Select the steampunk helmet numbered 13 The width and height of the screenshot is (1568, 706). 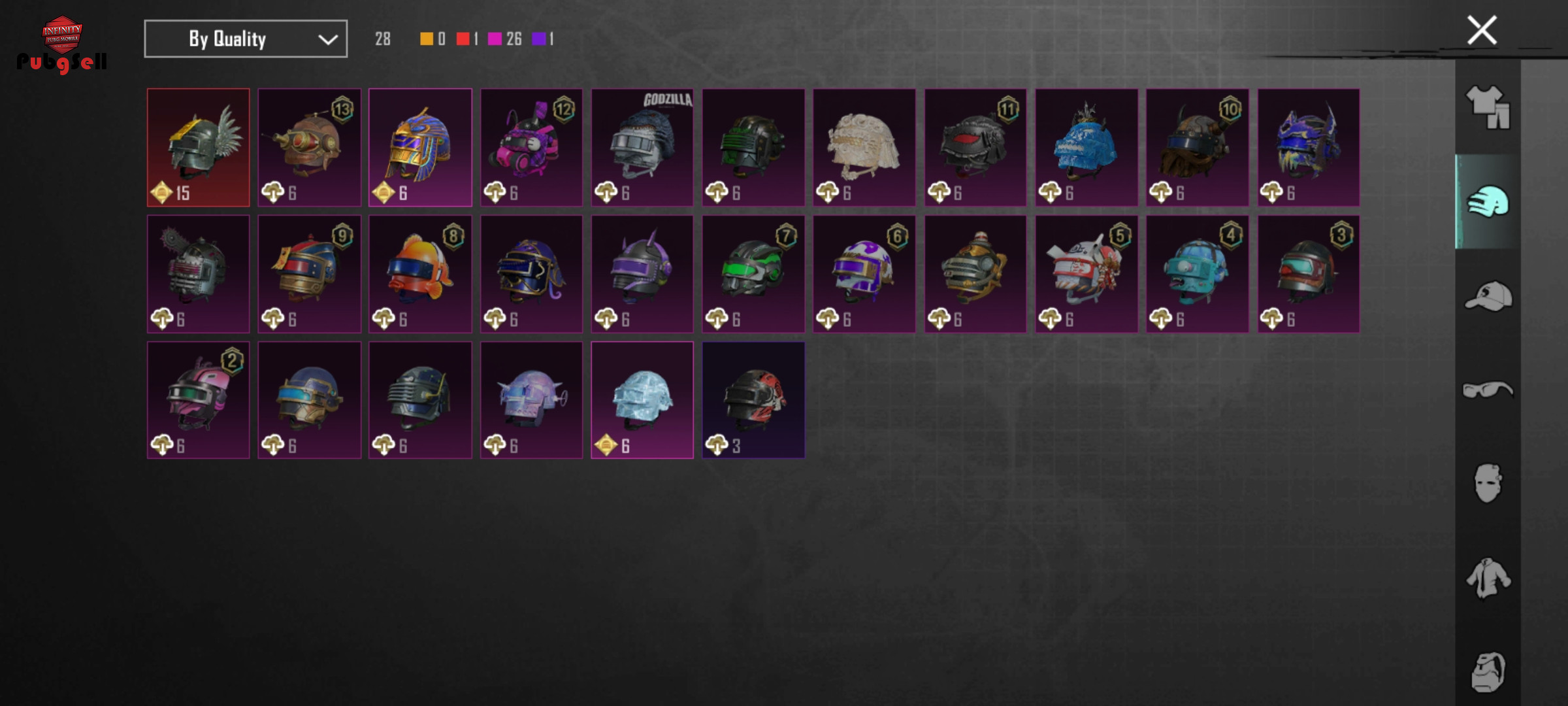click(x=309, y=148)
